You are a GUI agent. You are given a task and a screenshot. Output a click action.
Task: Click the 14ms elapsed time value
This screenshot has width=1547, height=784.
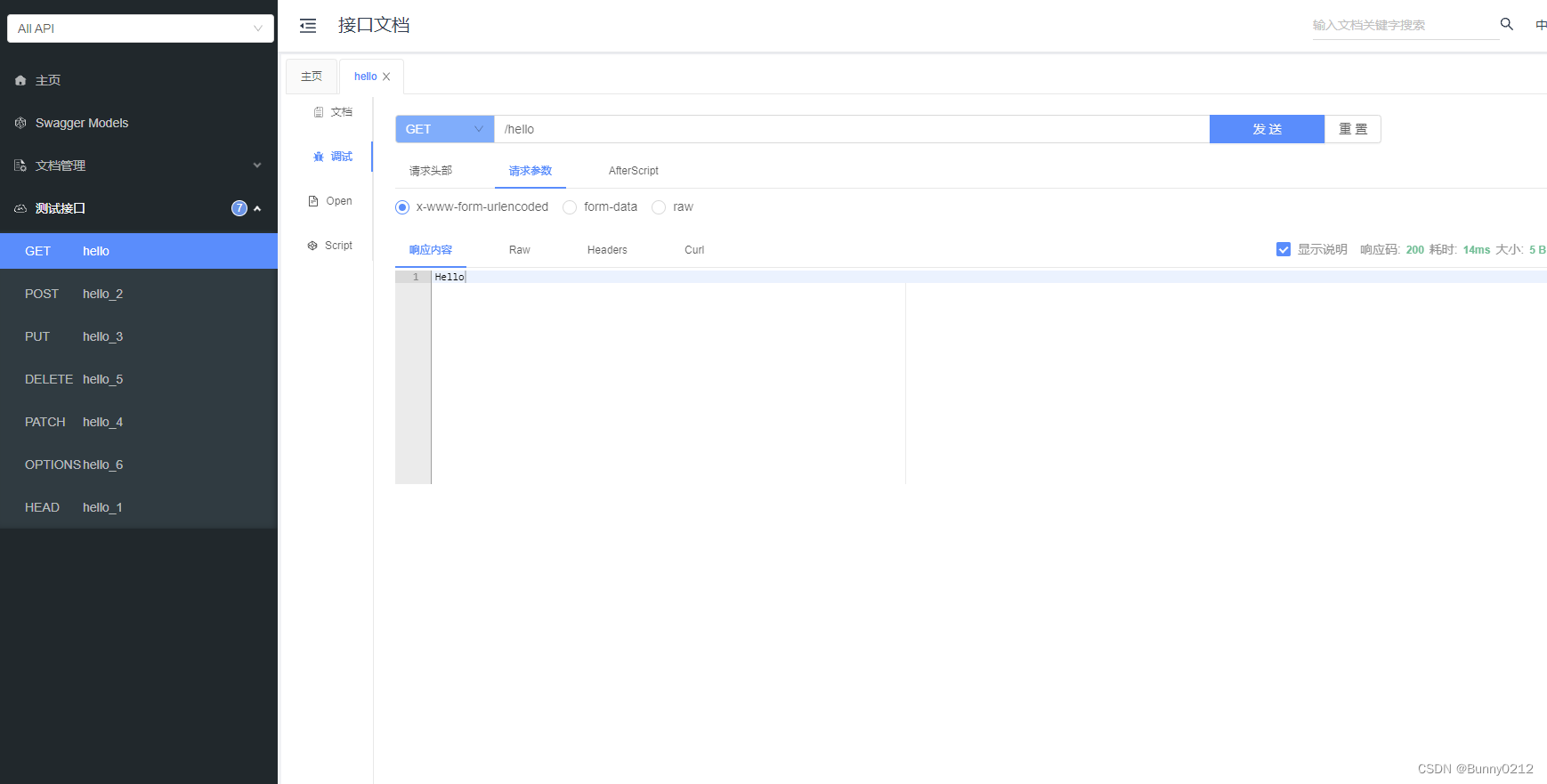coord(1477,250)
